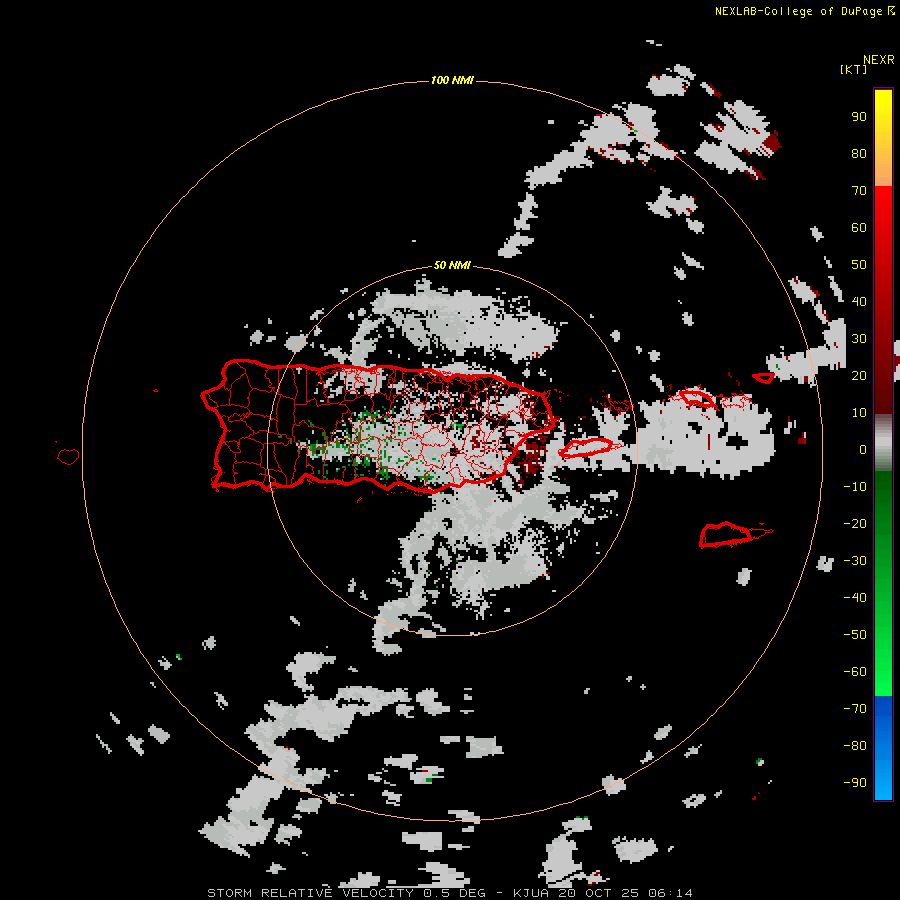The width and height of the screenshot is (900, 900).
Task: Click the -30 value on the velocity scale
Action: tap(855, 561)
